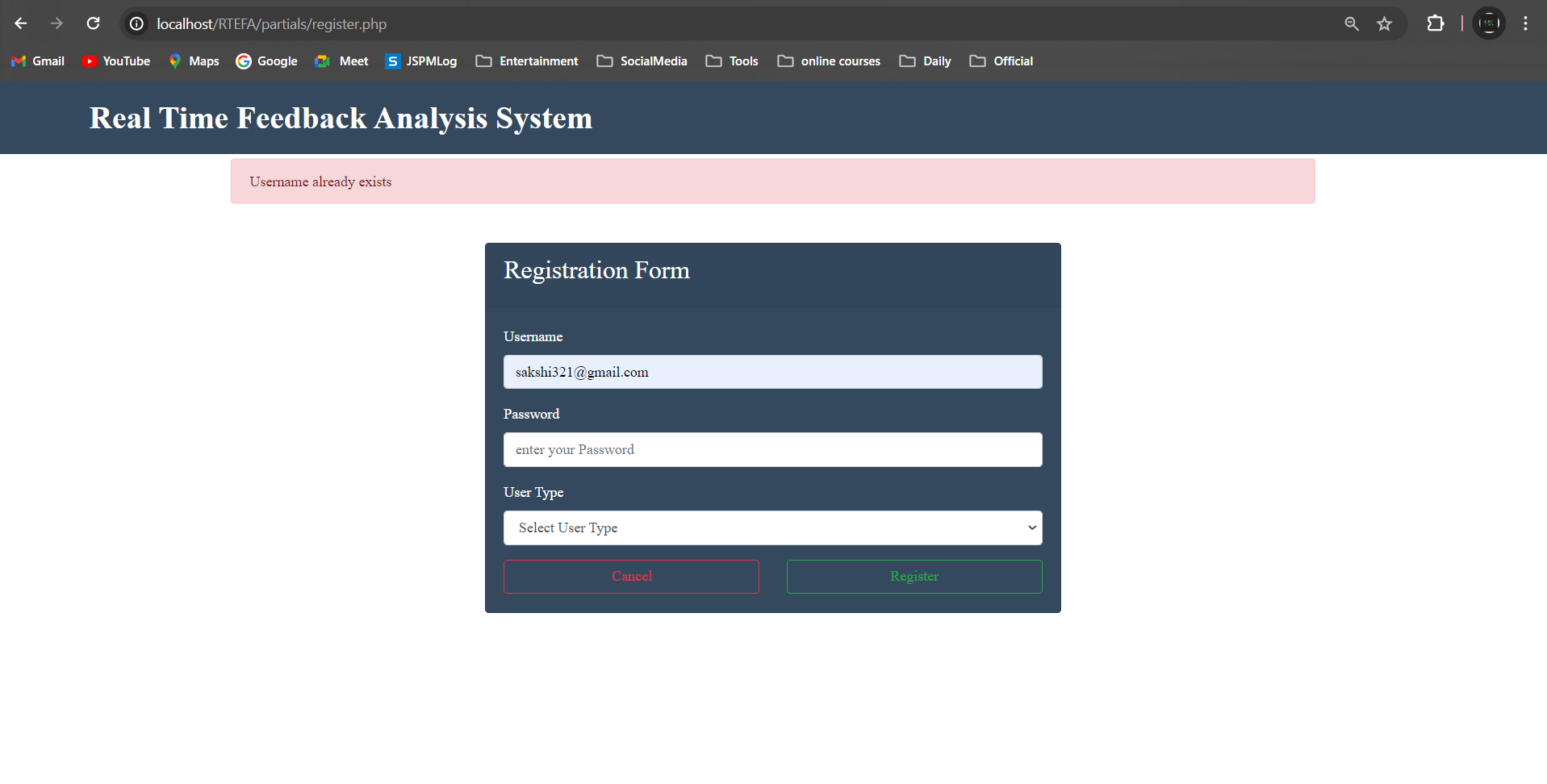This screenshot has height=784, width=1547.
Task: Click the Registration Form heading
Action: (596, 270)
